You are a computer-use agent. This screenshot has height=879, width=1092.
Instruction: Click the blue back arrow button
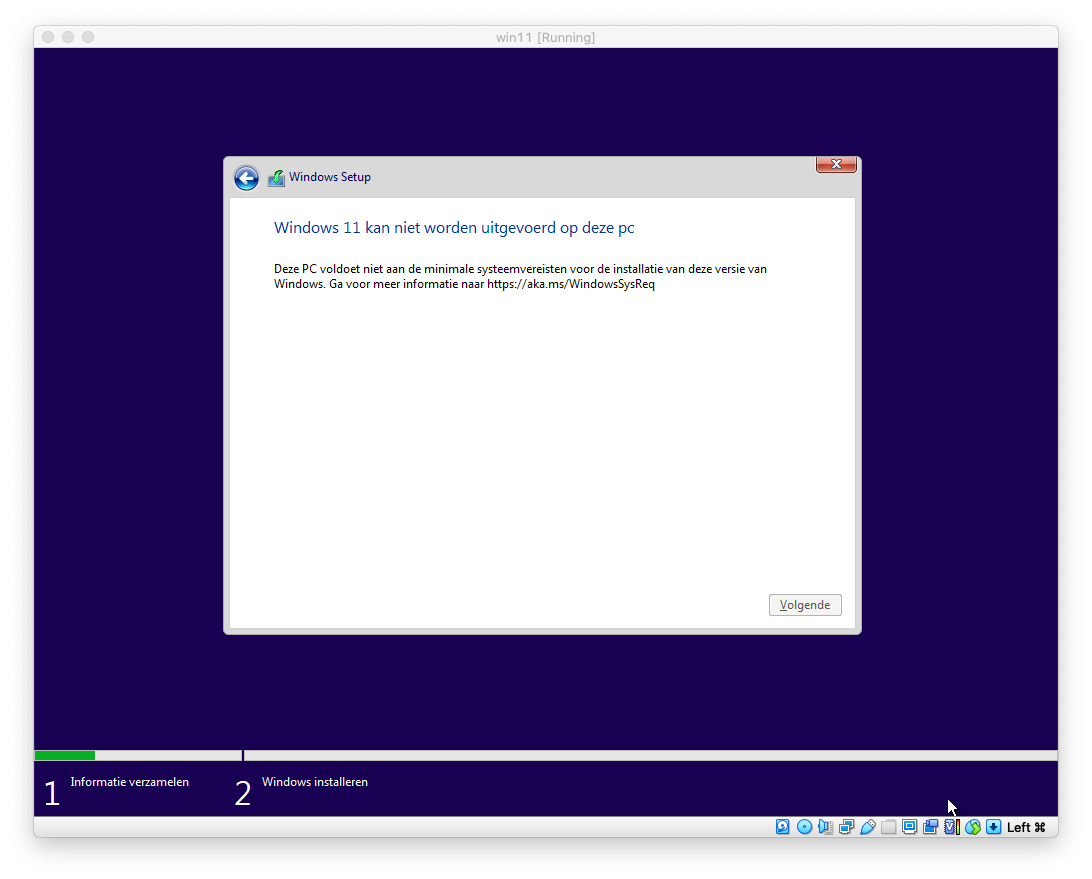246,178
